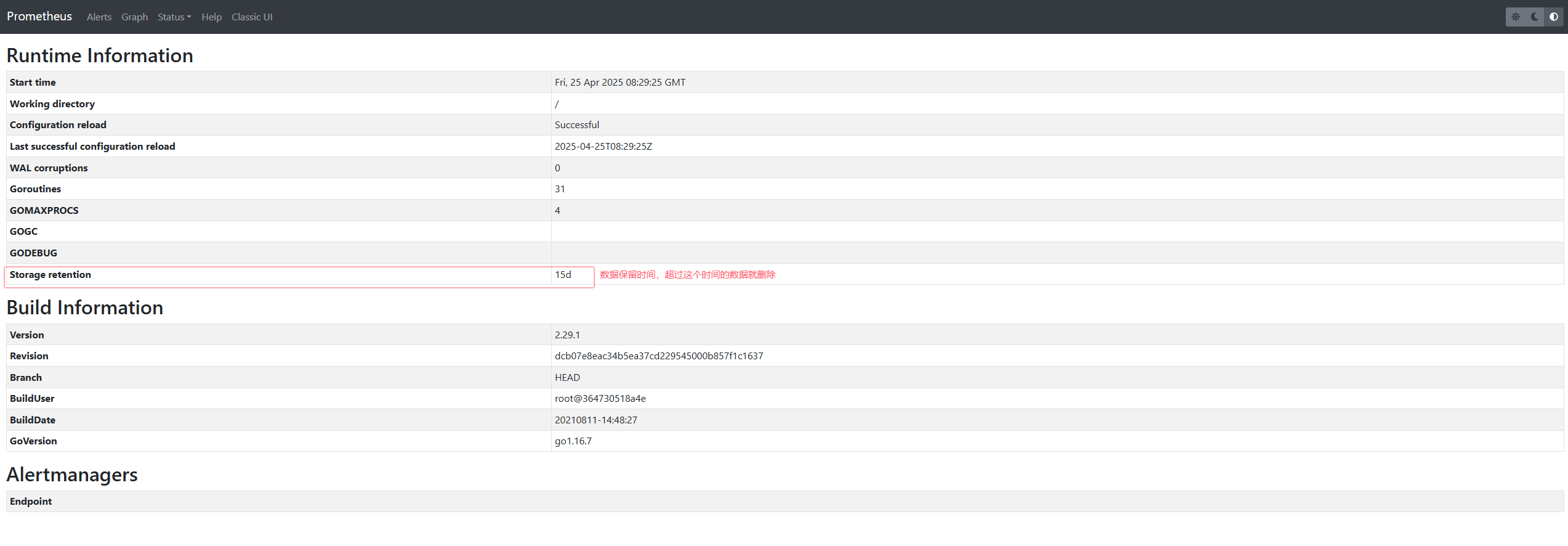Click the 'Start time' row label

33,83
